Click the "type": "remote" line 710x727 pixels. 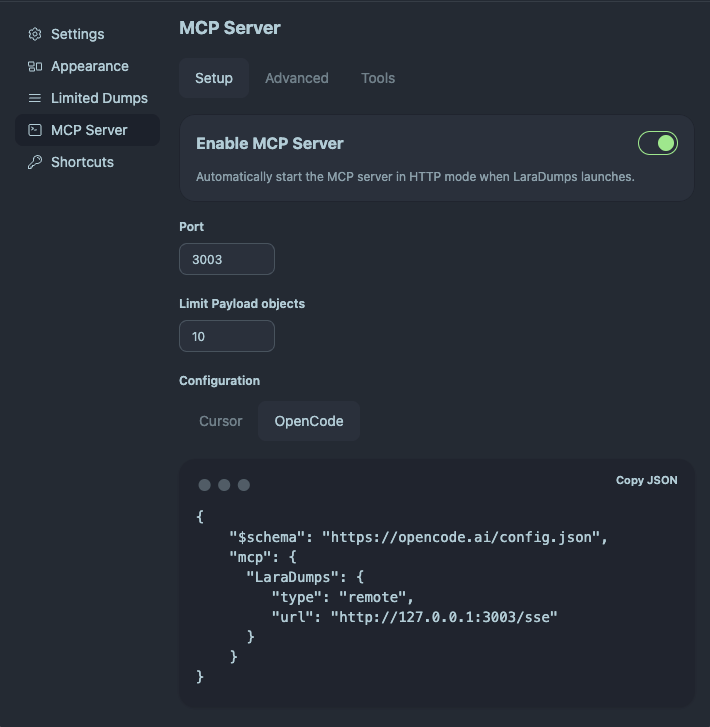[x=342, y=597]
